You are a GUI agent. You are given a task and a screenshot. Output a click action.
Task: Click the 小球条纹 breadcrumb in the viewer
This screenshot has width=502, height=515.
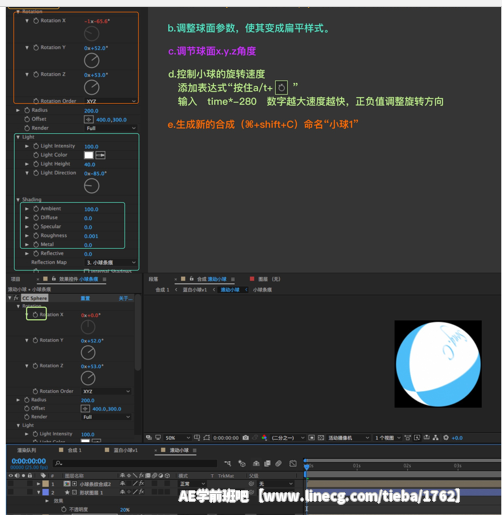(262, 290)
